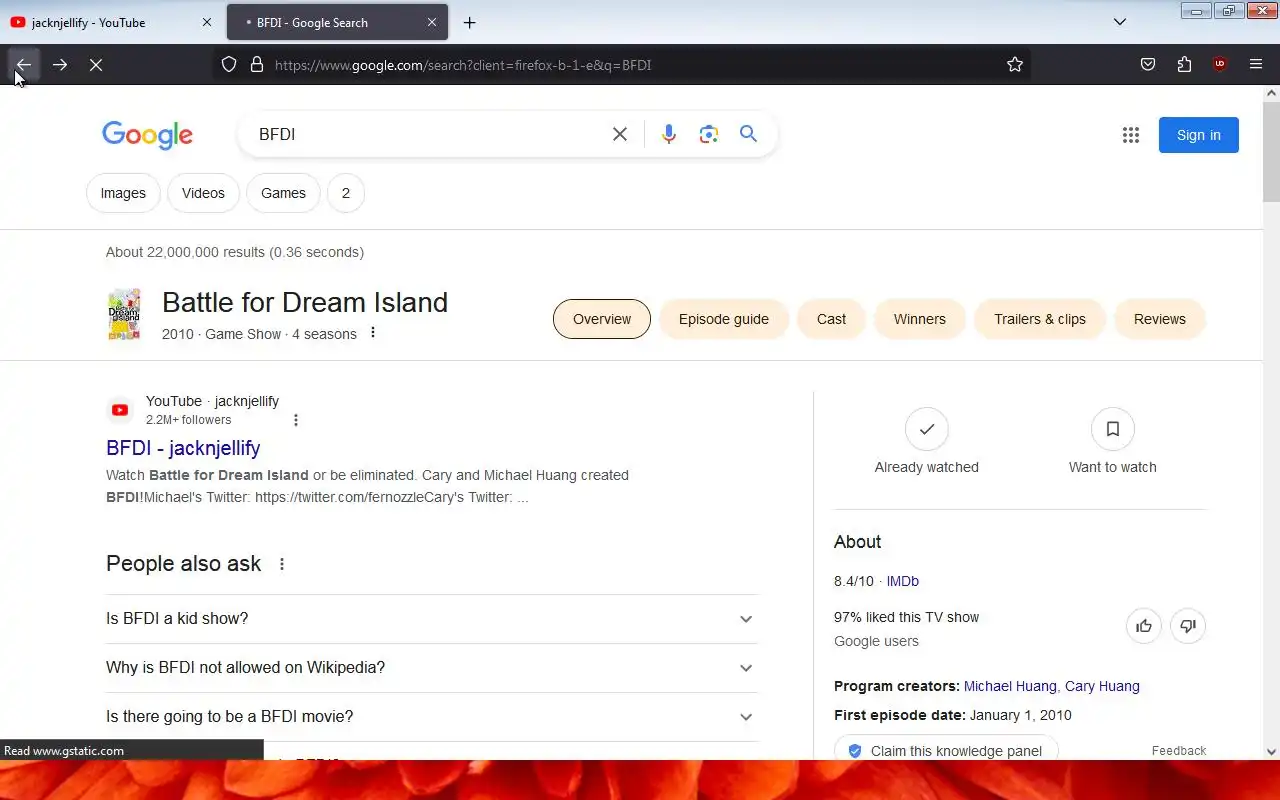Click Claim this knowledge panel
The width and height of the screenshot is (1280, 800).
click(x=946, y=750)
